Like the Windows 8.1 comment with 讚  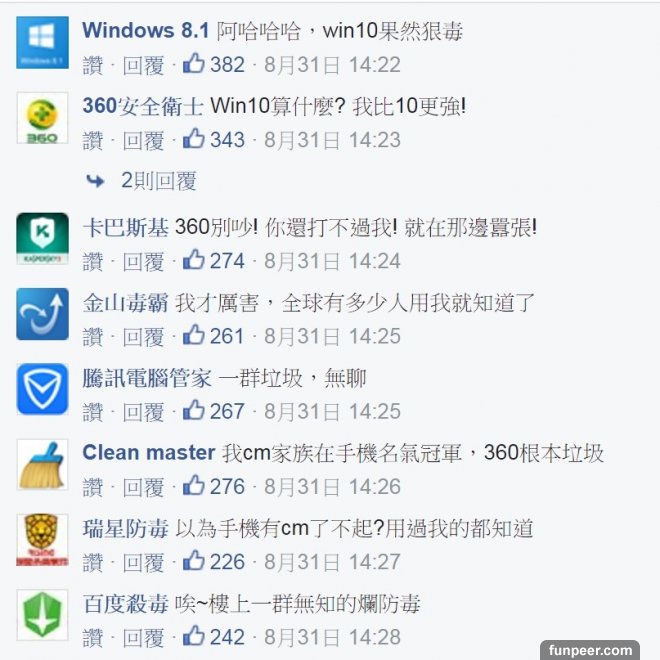tap(93, 66)
